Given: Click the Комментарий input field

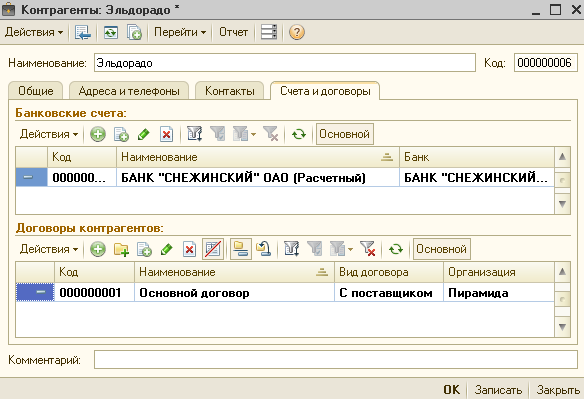Looking at the screenshot, I should pyautogui.click(x=336, y=360).
